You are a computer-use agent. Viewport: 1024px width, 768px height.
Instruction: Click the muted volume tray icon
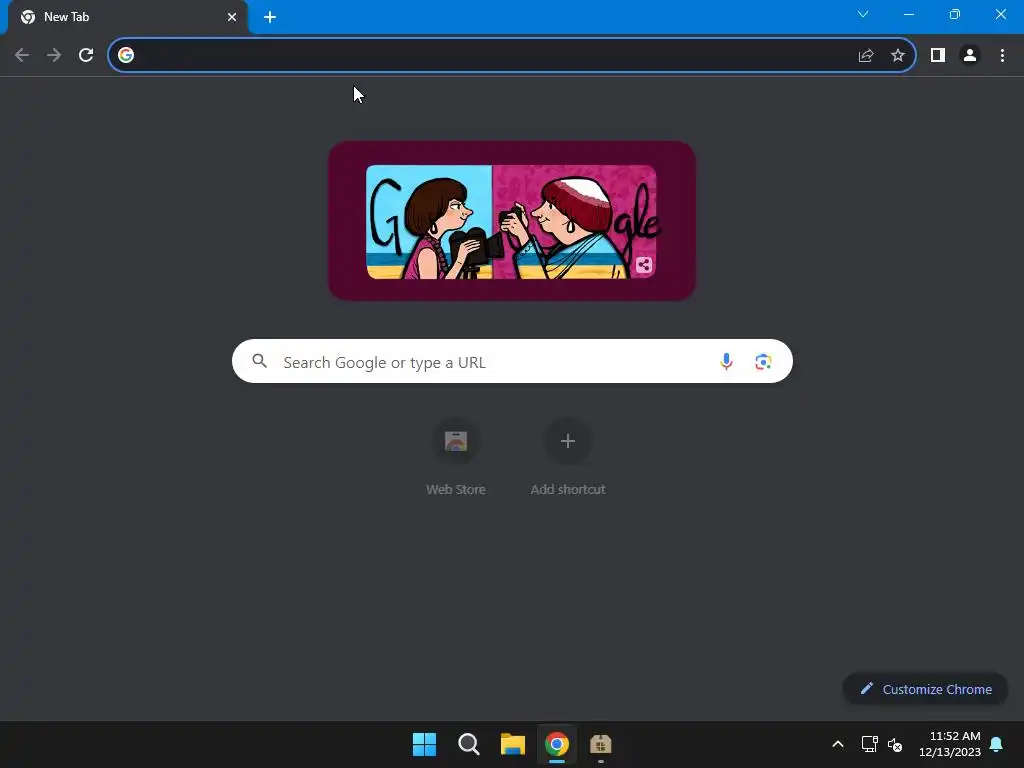coord(895,744)
